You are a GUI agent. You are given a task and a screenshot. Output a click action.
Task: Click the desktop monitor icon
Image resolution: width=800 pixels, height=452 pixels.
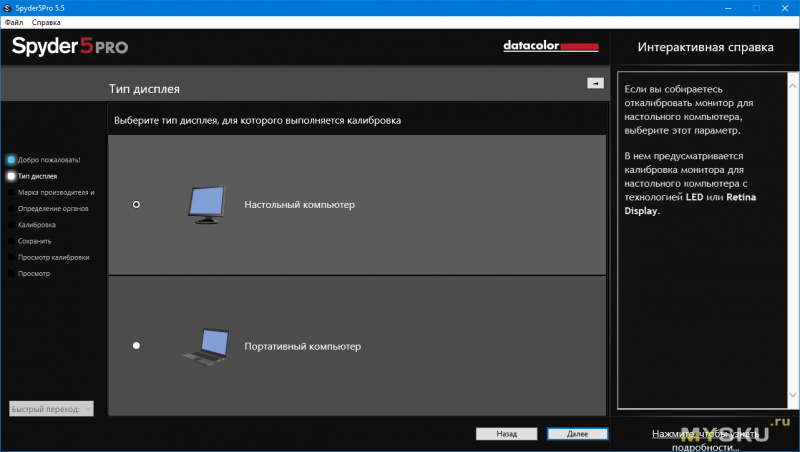(207, 205)
